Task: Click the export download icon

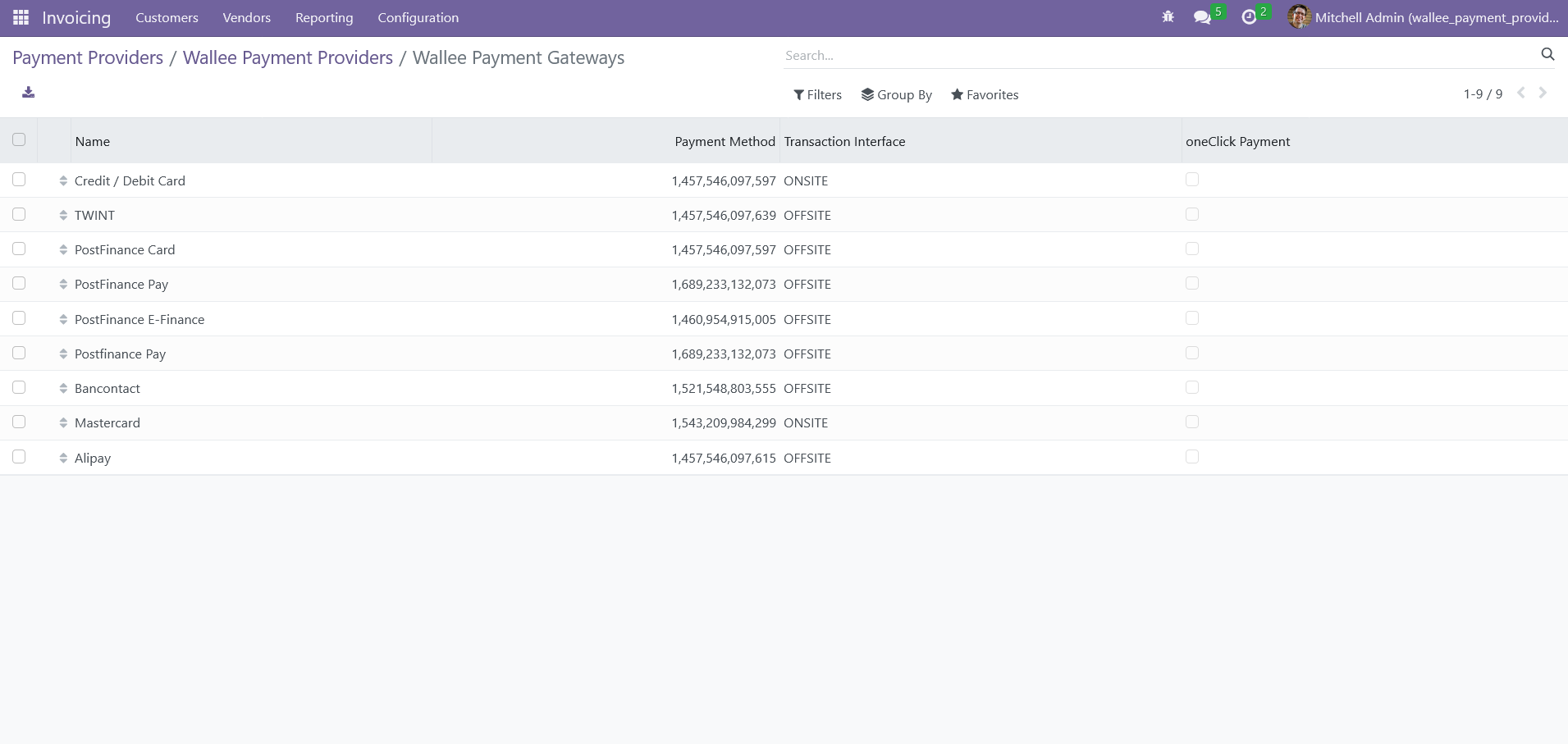Action: click(x=29, y=92)
